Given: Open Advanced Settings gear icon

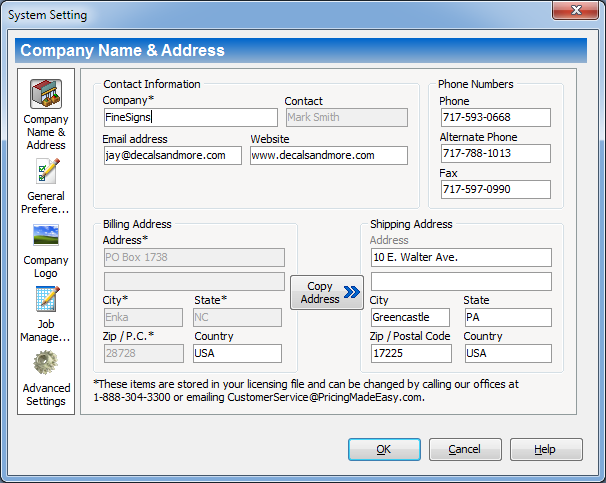Looking at the screenshot, I should [46, 362].
